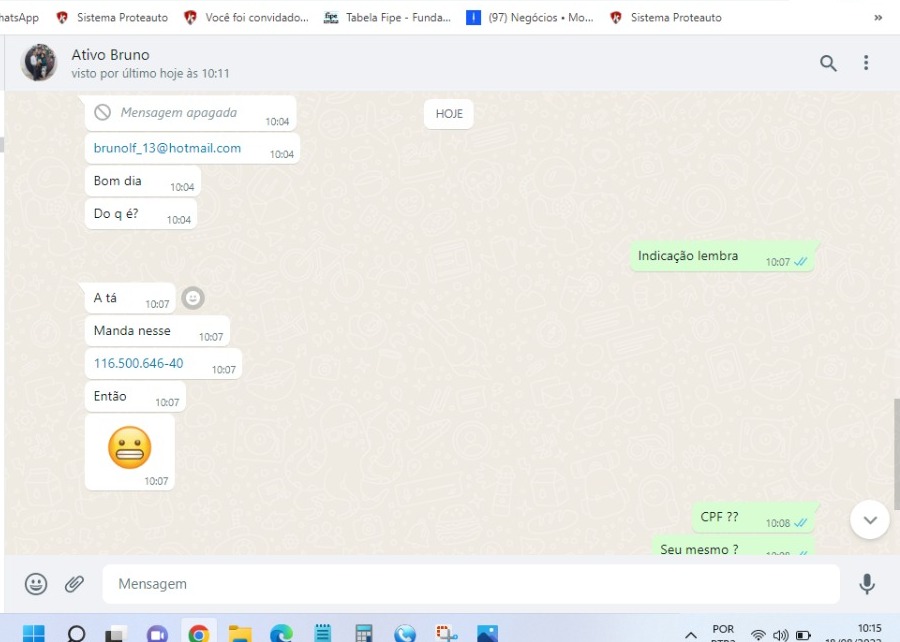Screen dimensions: 900x642
Task: View Ativo Bruno's profile picture
Action: click(x=39, y=63)
